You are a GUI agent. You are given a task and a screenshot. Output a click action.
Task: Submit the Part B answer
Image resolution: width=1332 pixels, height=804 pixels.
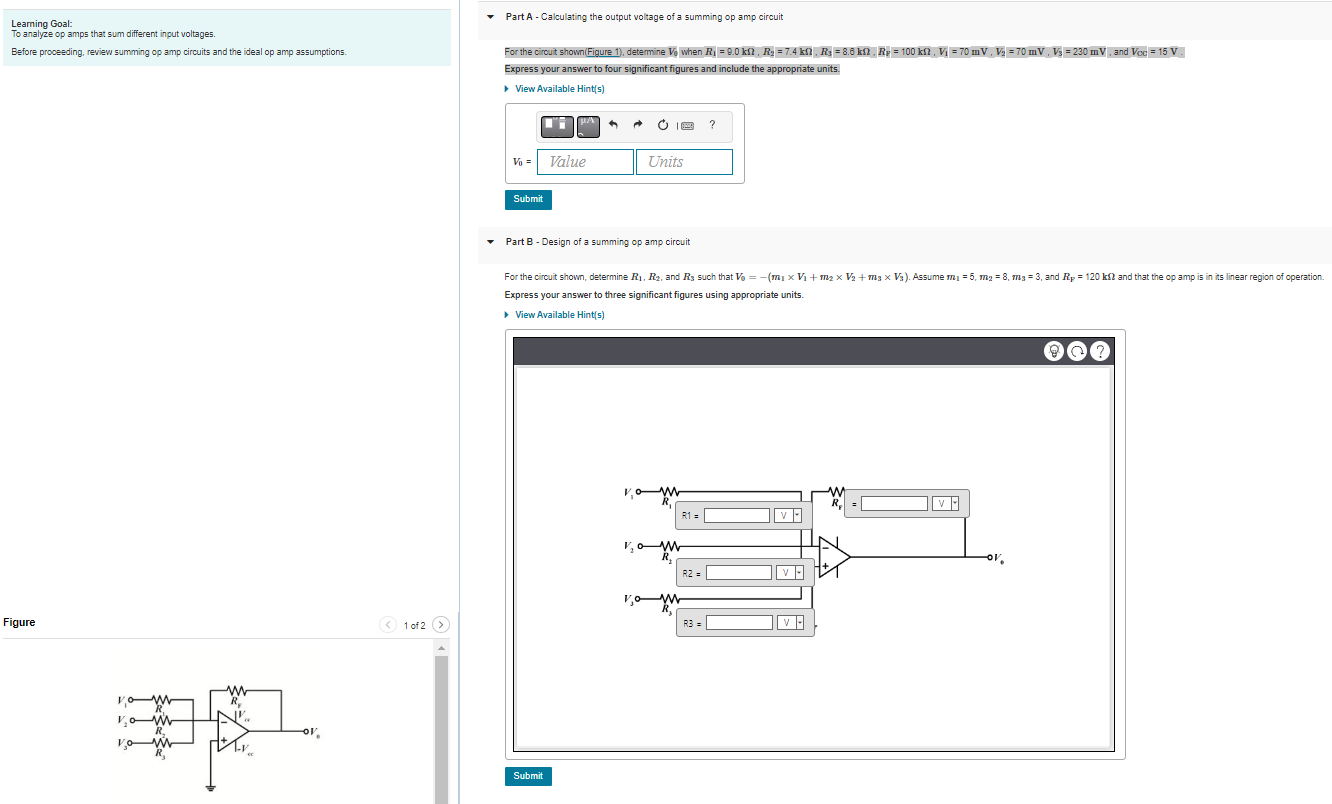(x=528, y=776)
